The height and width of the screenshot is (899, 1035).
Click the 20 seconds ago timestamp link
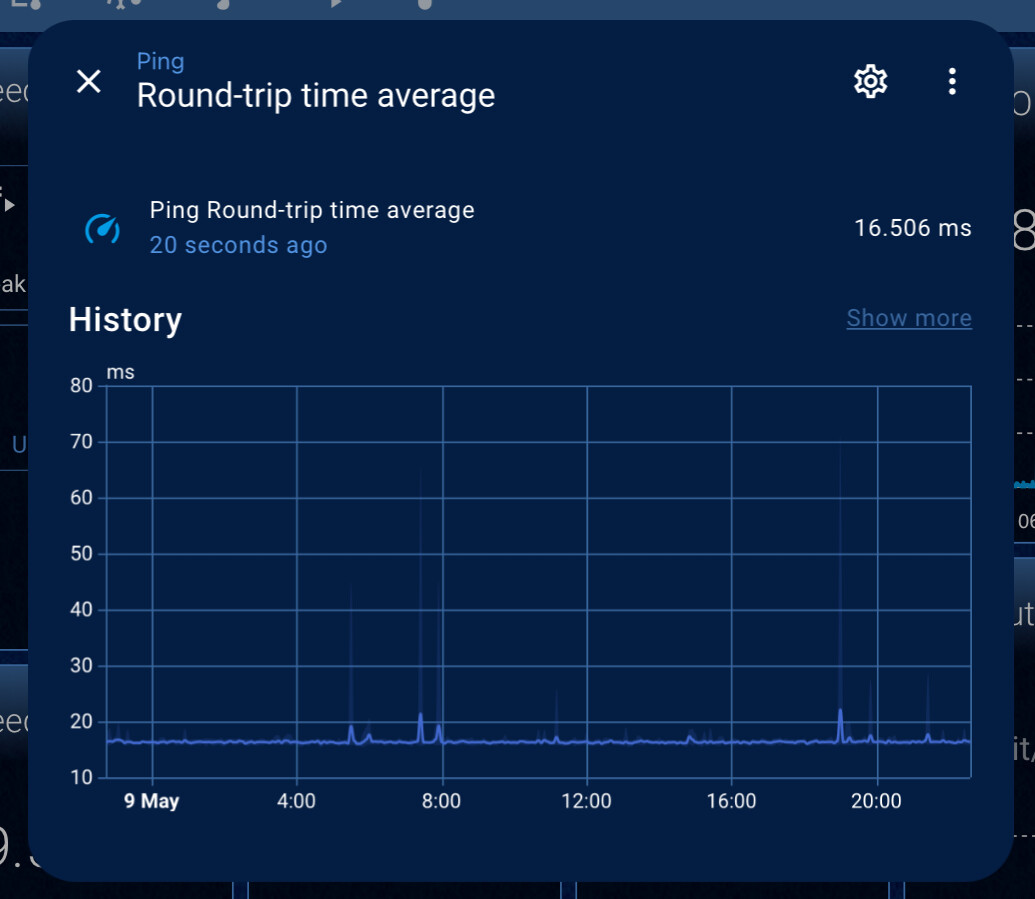(238, 245)
